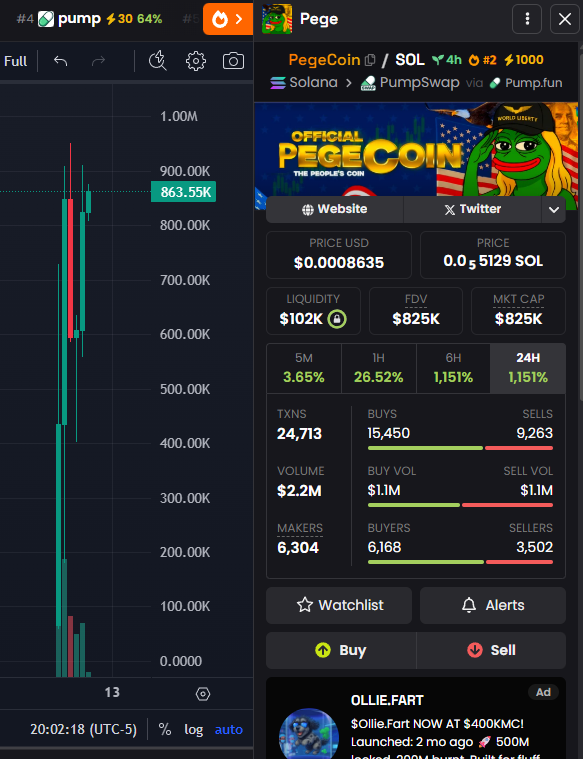Click the MKT CAP $825K box
Screen dimensions: 583x759
tap(518, 311)
